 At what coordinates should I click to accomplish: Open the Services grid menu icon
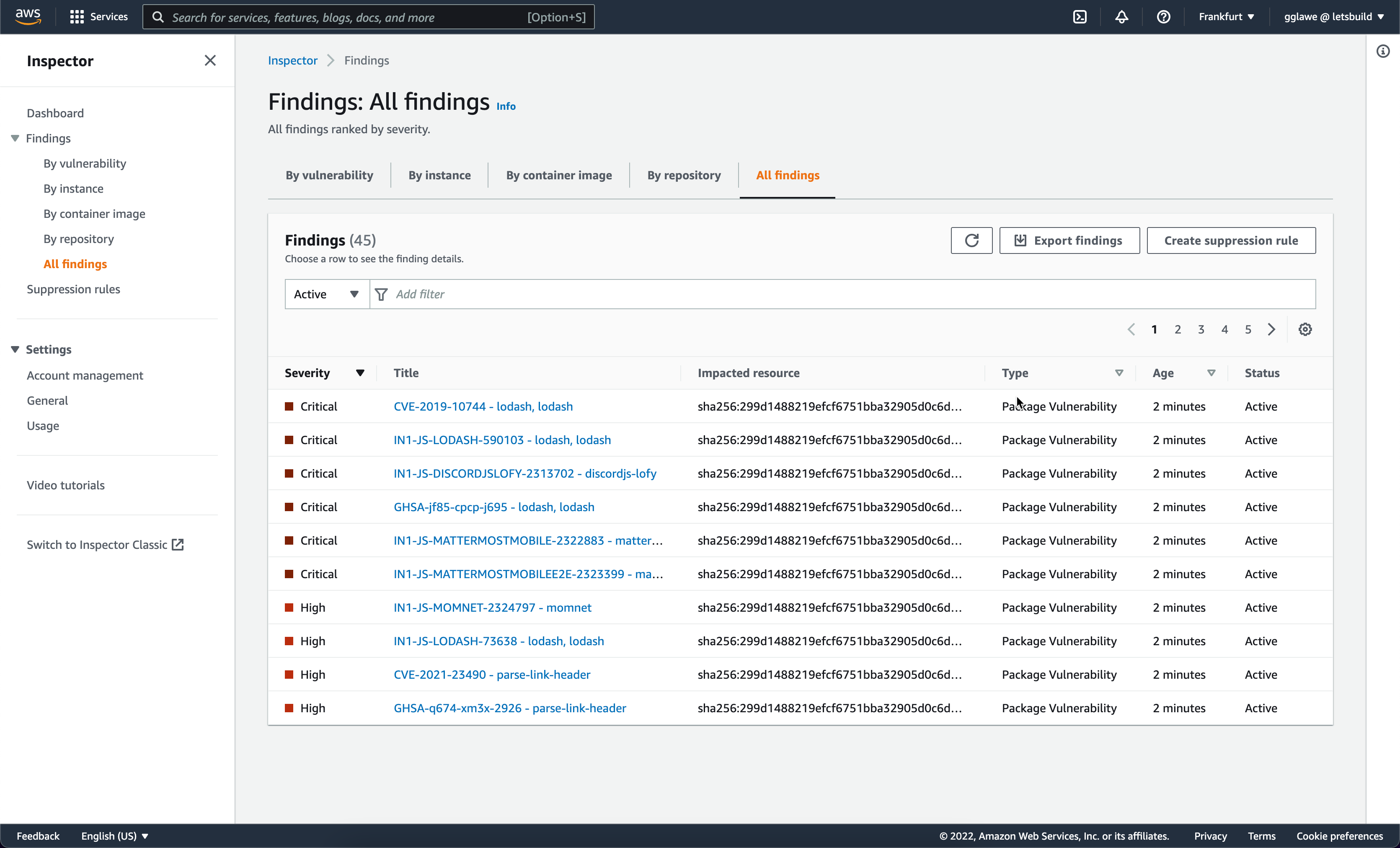click(x=77, y=17)
